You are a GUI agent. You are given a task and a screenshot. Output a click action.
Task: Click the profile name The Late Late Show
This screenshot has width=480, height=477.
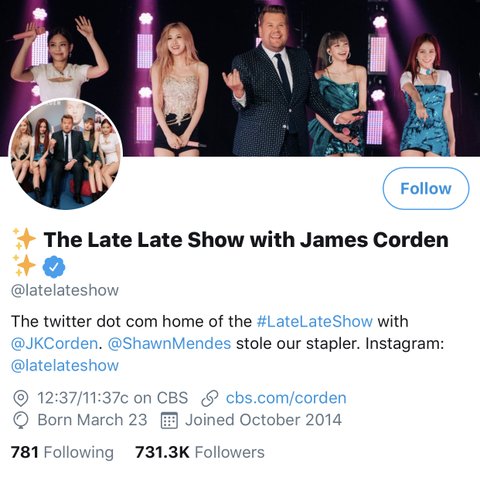pyautogui.click(x=246, y=239)
